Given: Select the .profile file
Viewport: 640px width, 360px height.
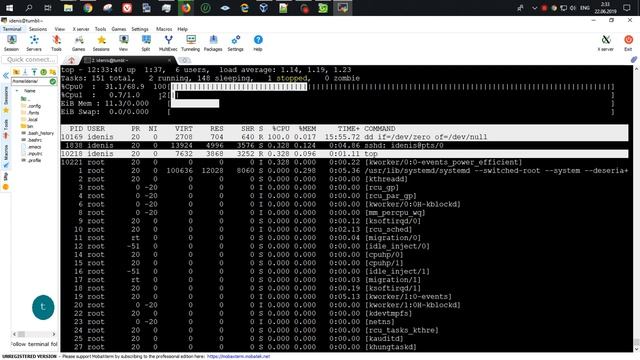Looking at the screenshot, I should pos(31,160).
